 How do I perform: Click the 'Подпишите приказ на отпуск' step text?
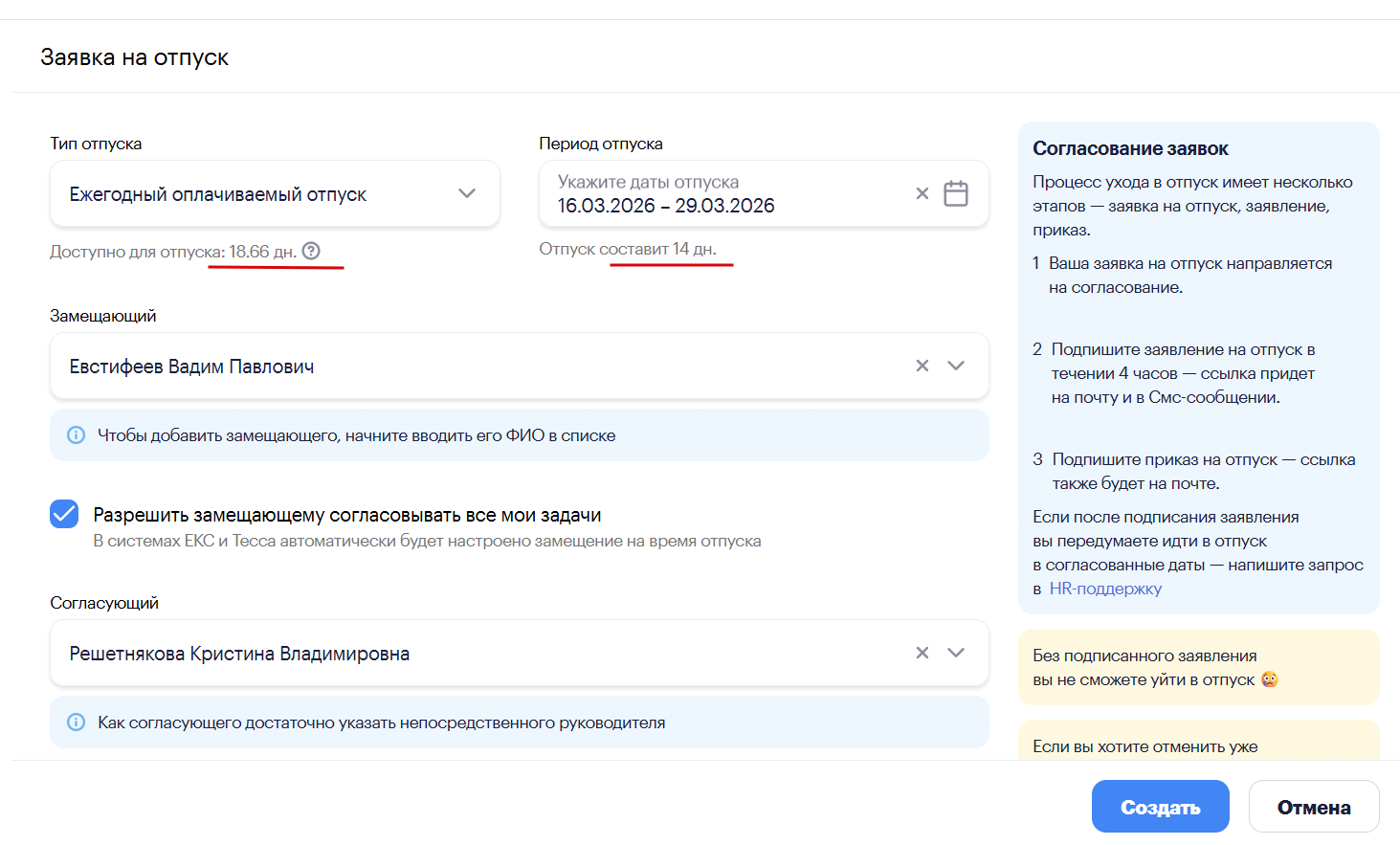[x=1204, y=471]
